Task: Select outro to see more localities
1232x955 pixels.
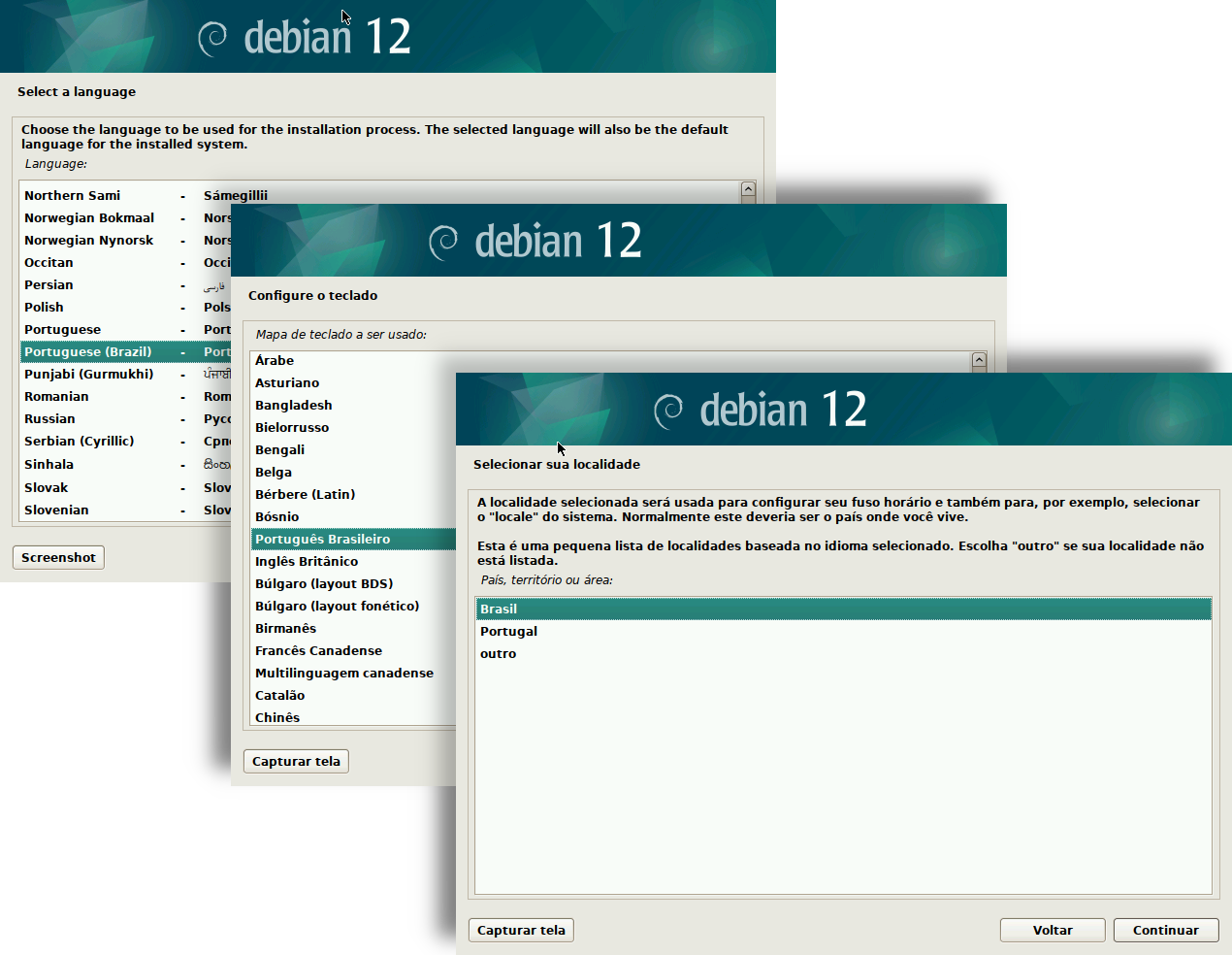Action: tap(498, 653)
